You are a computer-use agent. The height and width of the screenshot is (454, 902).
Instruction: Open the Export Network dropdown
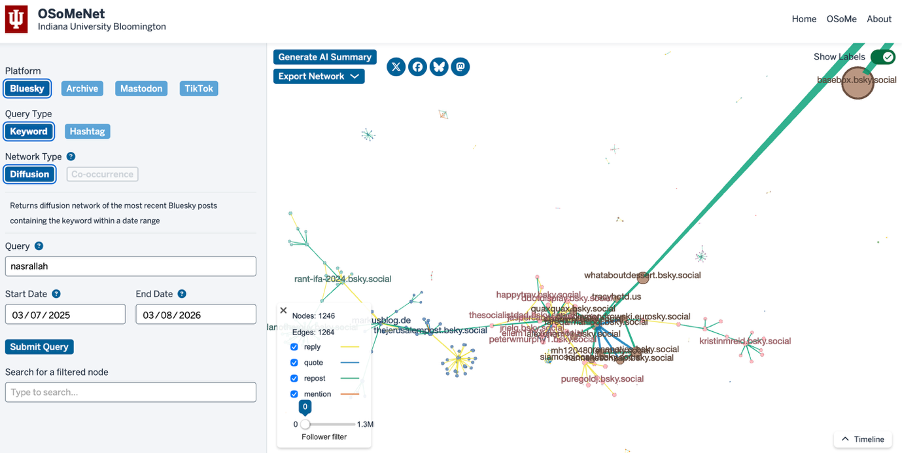click(319, 76)
